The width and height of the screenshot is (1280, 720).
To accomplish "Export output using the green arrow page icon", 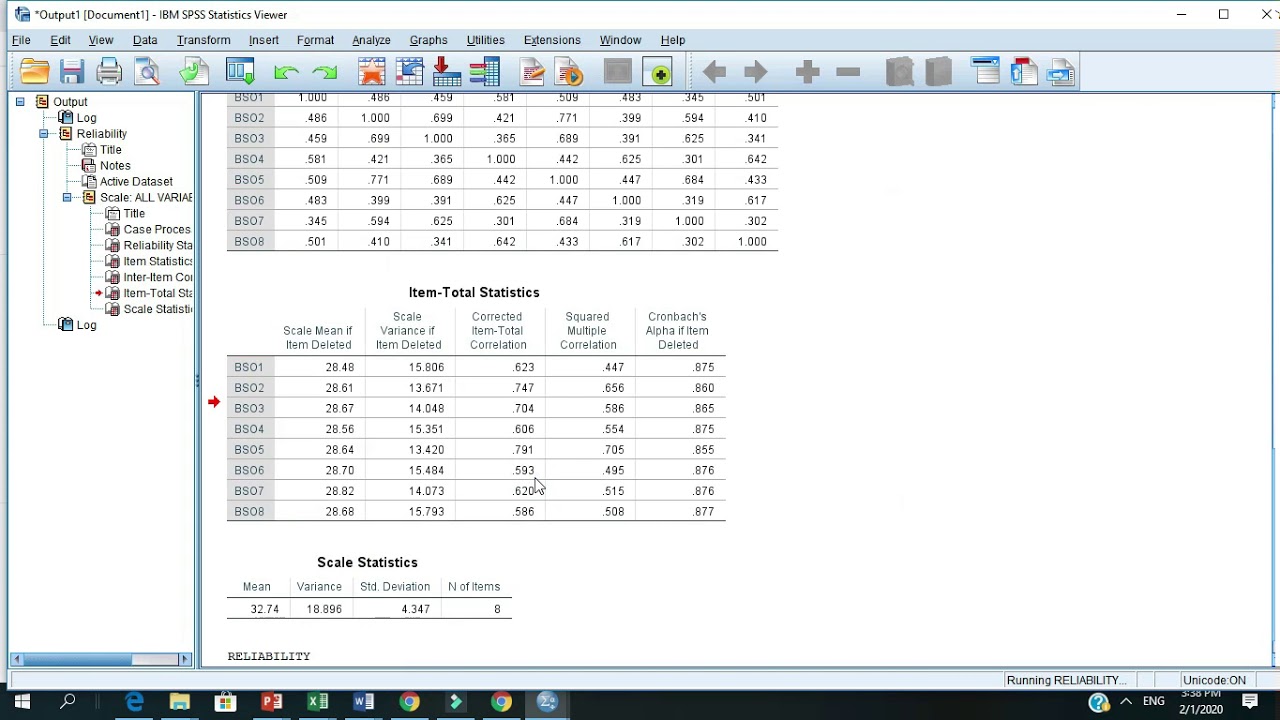I will 194,72.
